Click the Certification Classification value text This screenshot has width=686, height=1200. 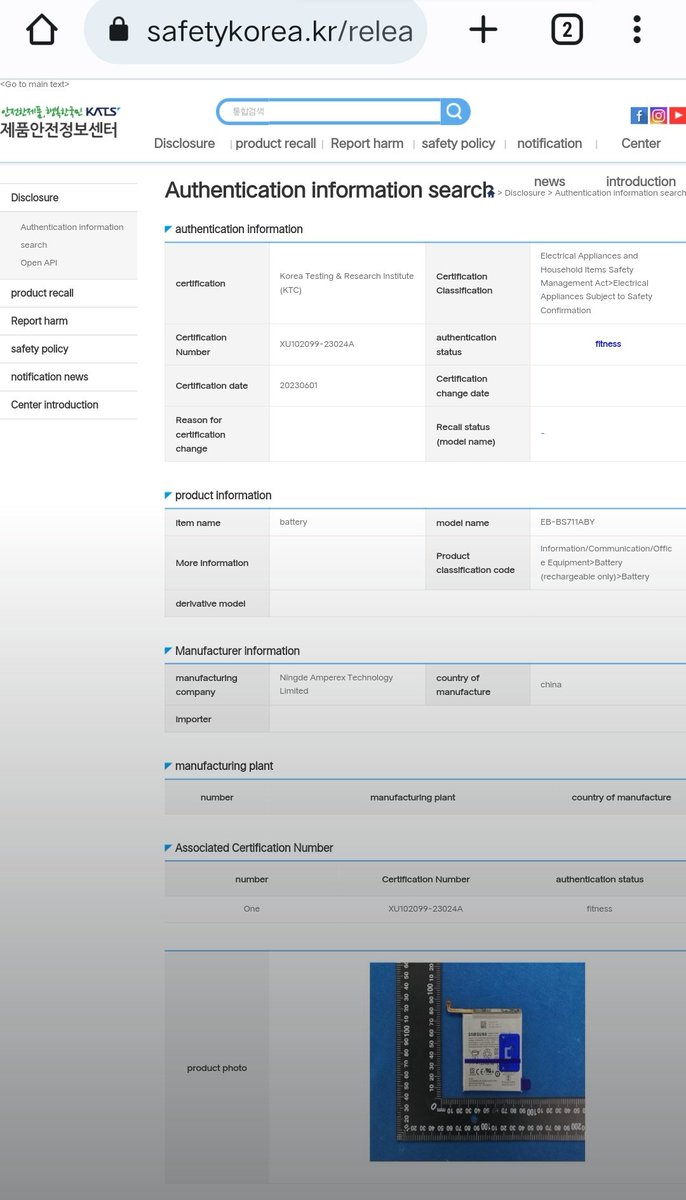pos(597,283)
